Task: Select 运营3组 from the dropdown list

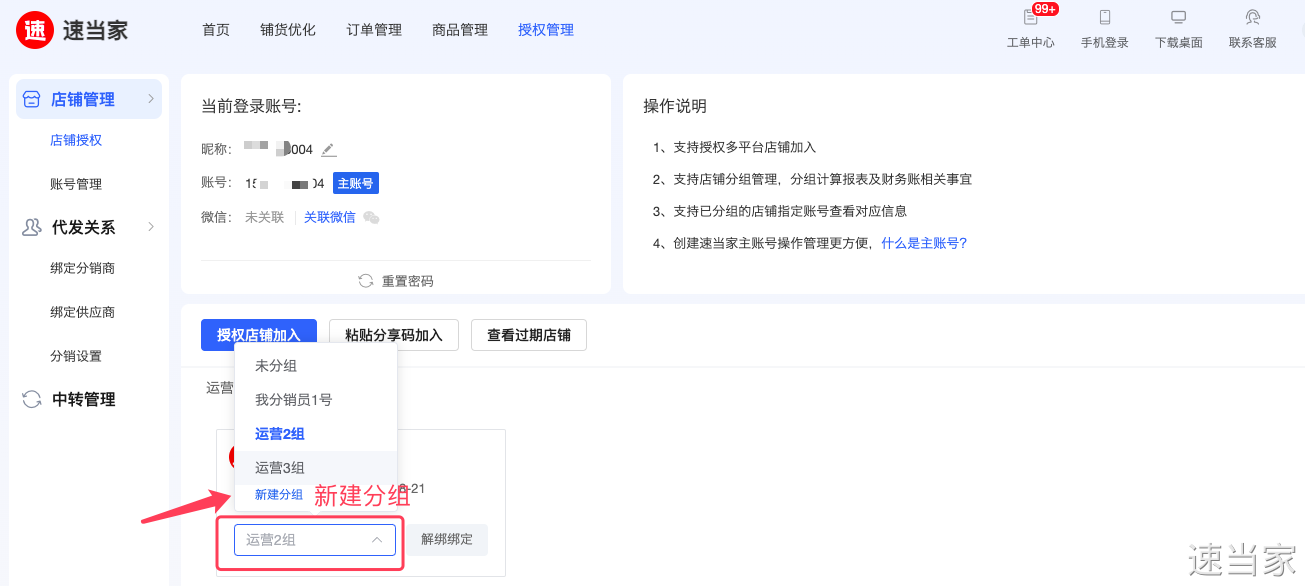Action: (280, 468)
